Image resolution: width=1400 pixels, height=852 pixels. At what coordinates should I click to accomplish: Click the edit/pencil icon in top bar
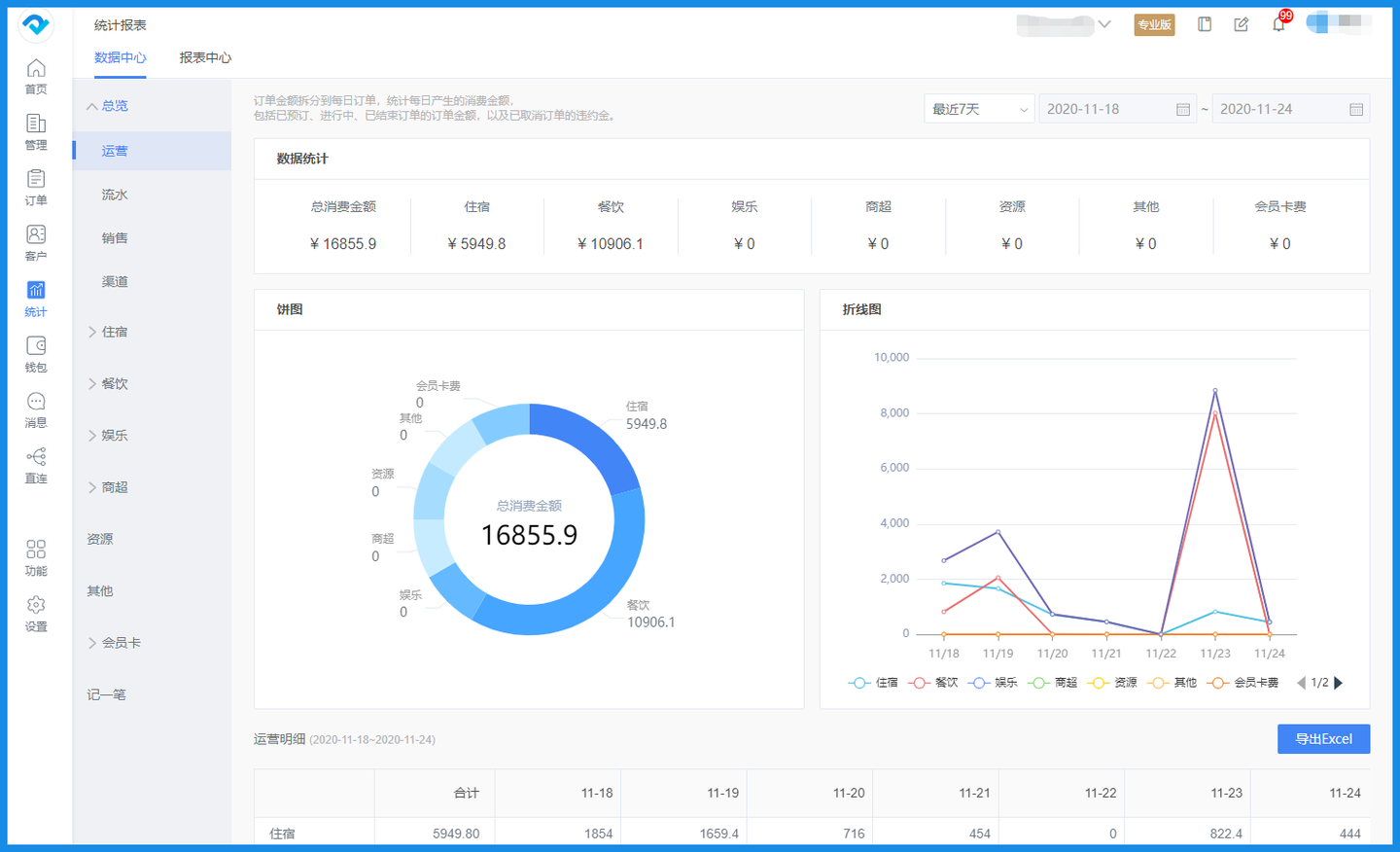click(1241, 23)
